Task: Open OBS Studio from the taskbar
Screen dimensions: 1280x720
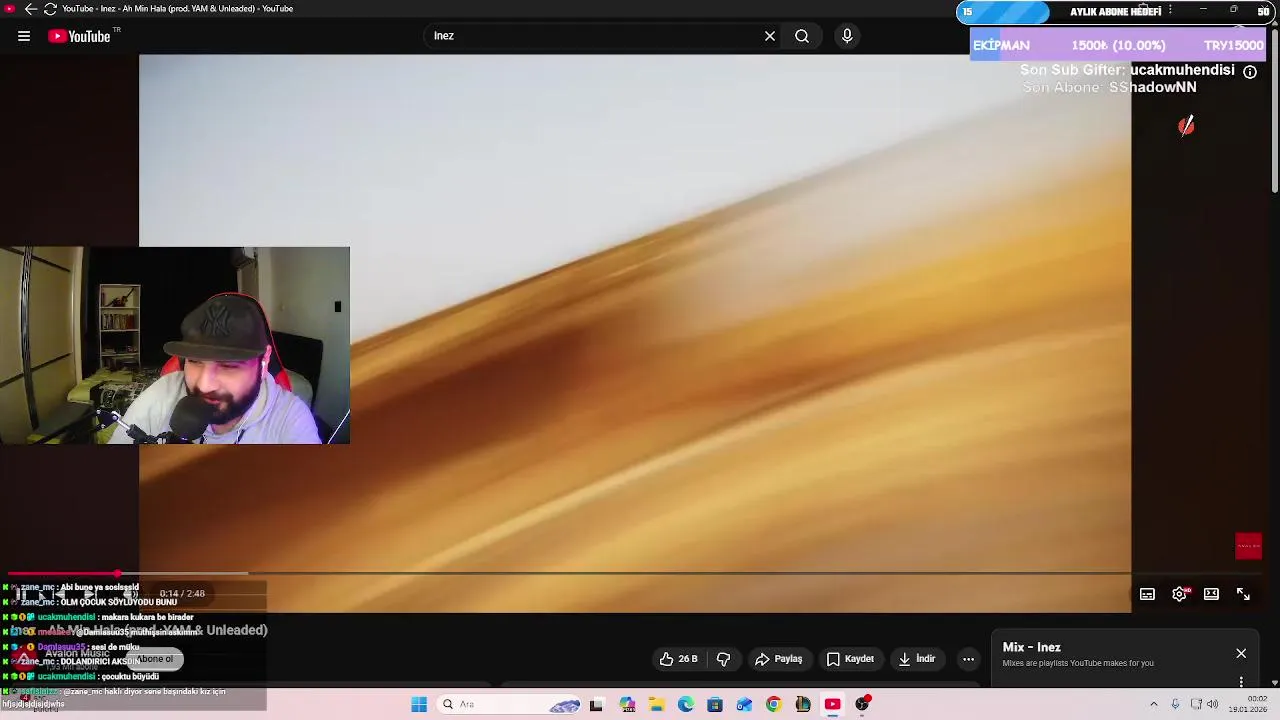Action: 863,704
